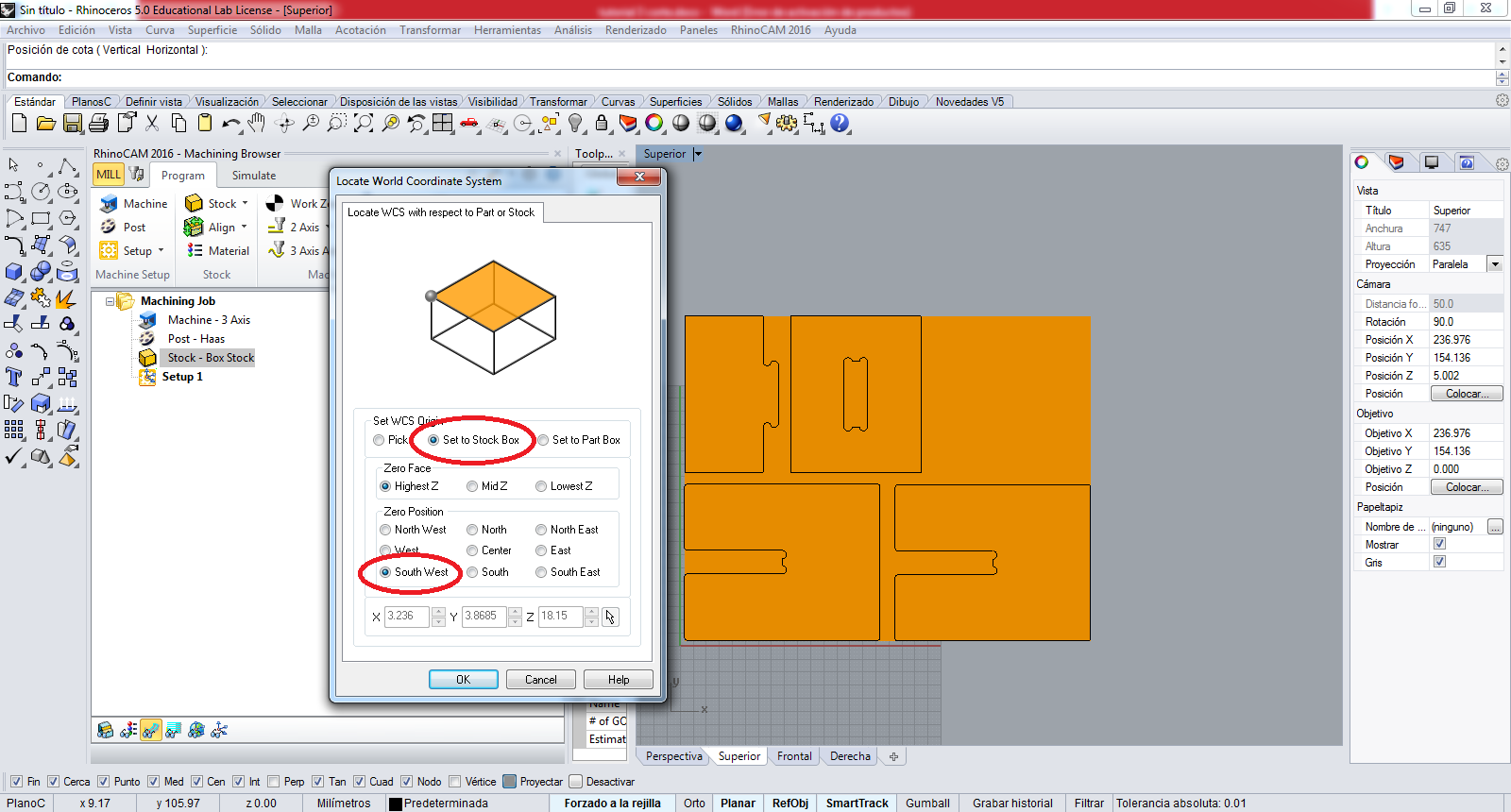1511x812 pixels.
Task: Switch to the Perspectiva viewport tab
Action: coord(674,756)
